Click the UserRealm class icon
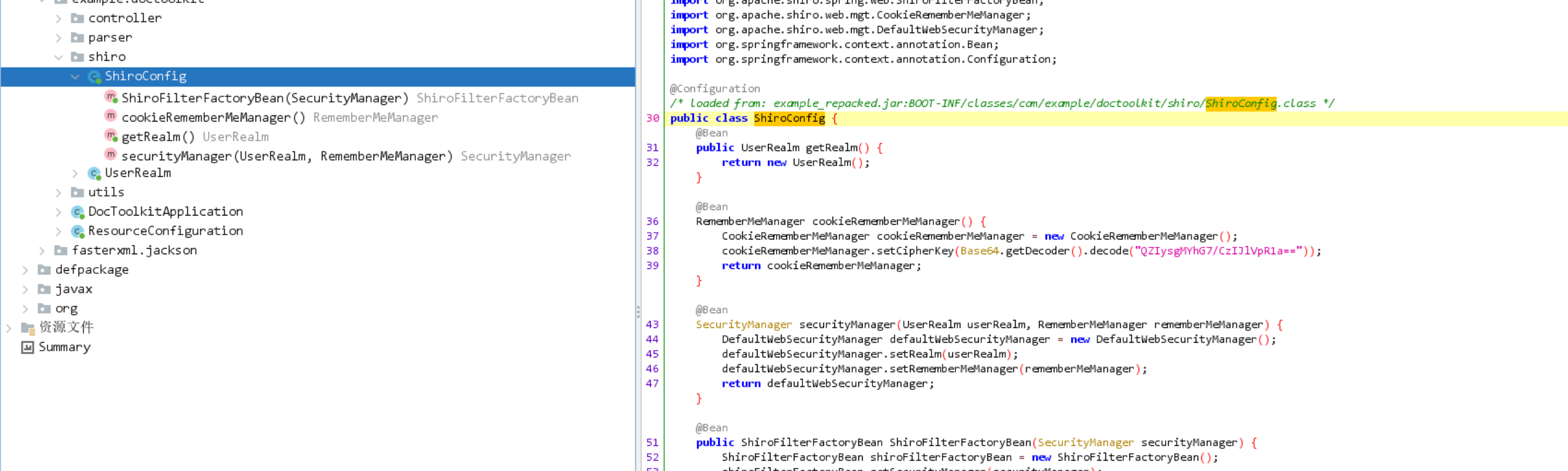 click(x=94, y=174)
